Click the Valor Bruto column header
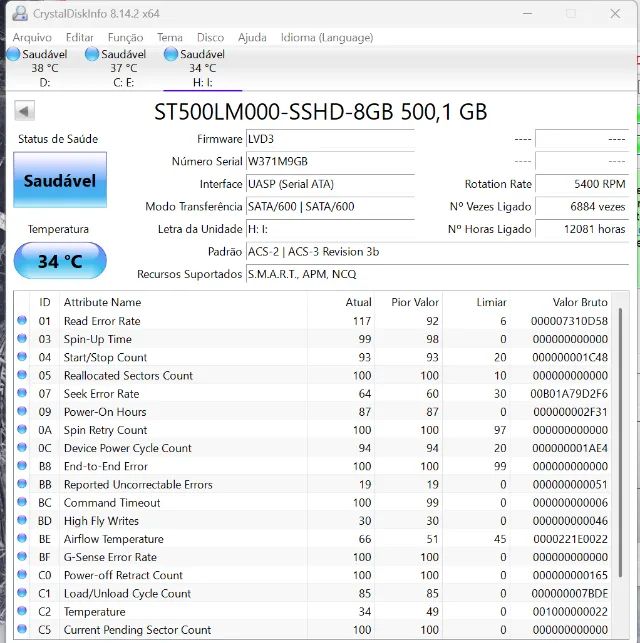 (x=560, y=302)
